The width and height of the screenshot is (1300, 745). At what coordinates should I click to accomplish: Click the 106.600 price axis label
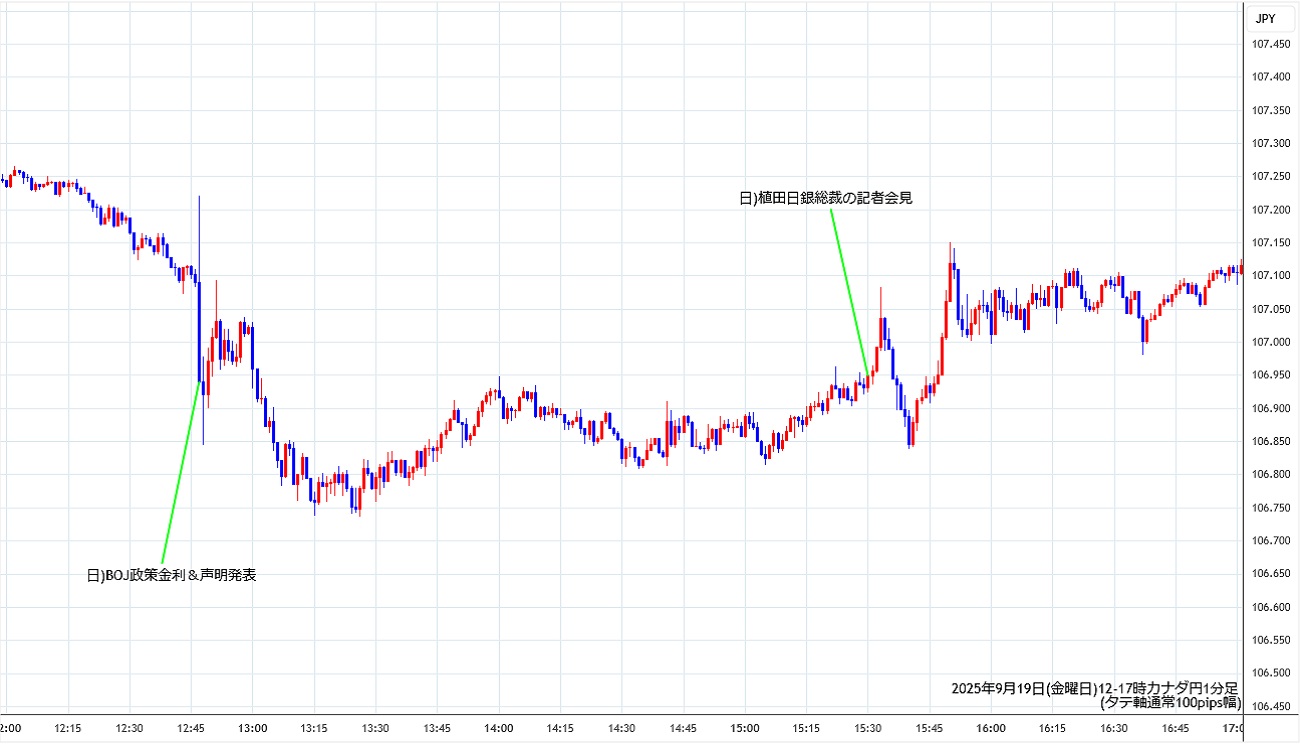(1271, 607)
